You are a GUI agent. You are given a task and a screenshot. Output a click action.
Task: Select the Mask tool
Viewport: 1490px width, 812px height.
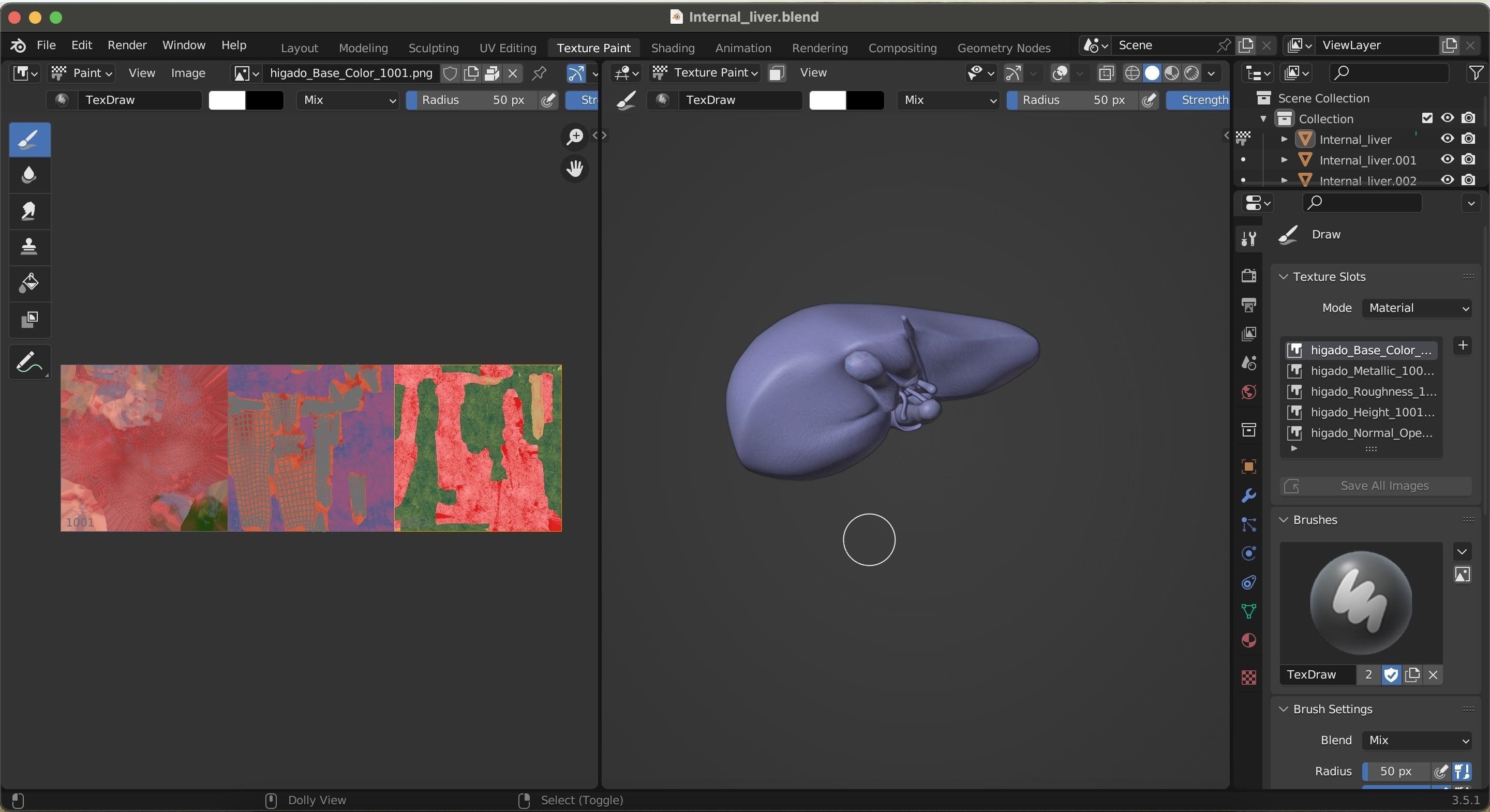tap(29, 319)
